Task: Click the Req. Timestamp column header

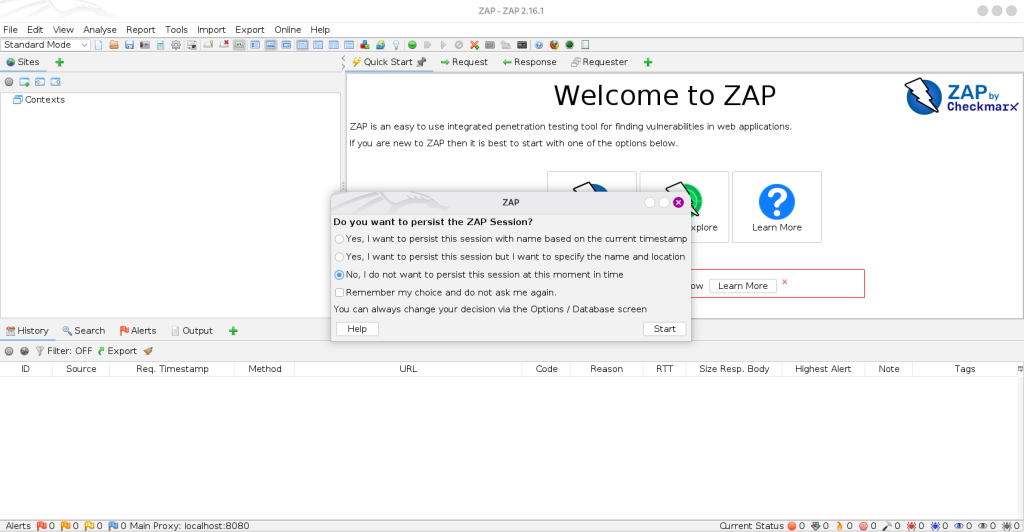Action: click(x=172, y=369)
